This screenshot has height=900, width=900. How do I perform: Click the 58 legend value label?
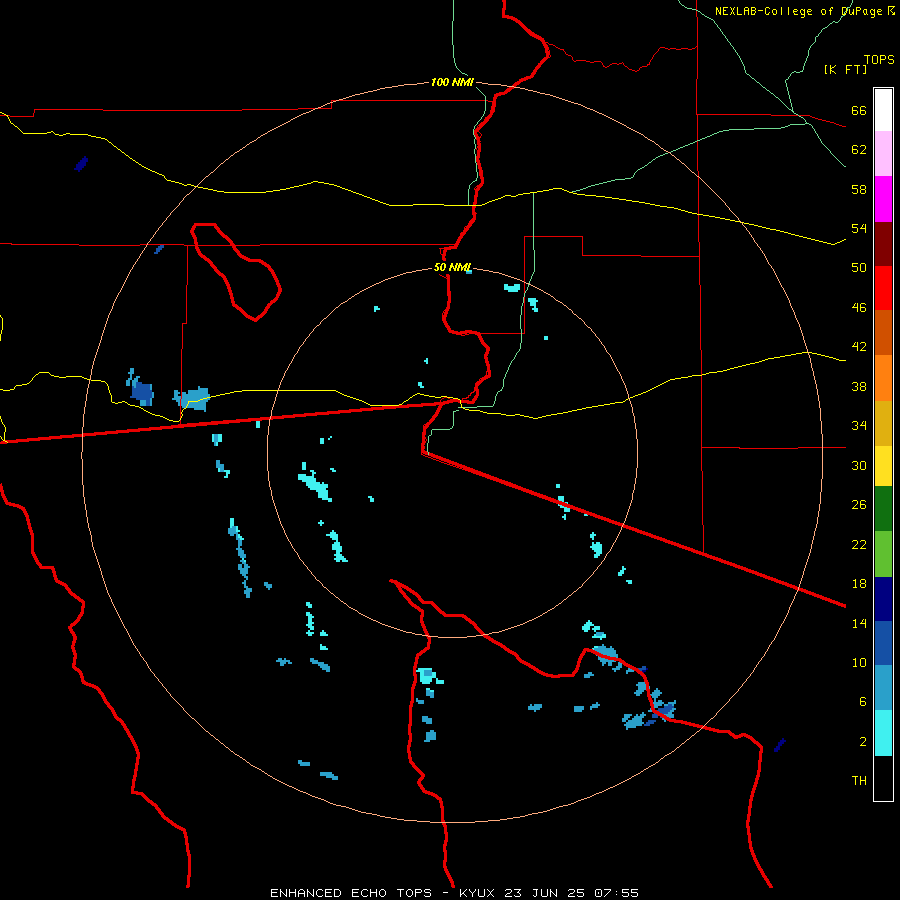click(859, 189)
